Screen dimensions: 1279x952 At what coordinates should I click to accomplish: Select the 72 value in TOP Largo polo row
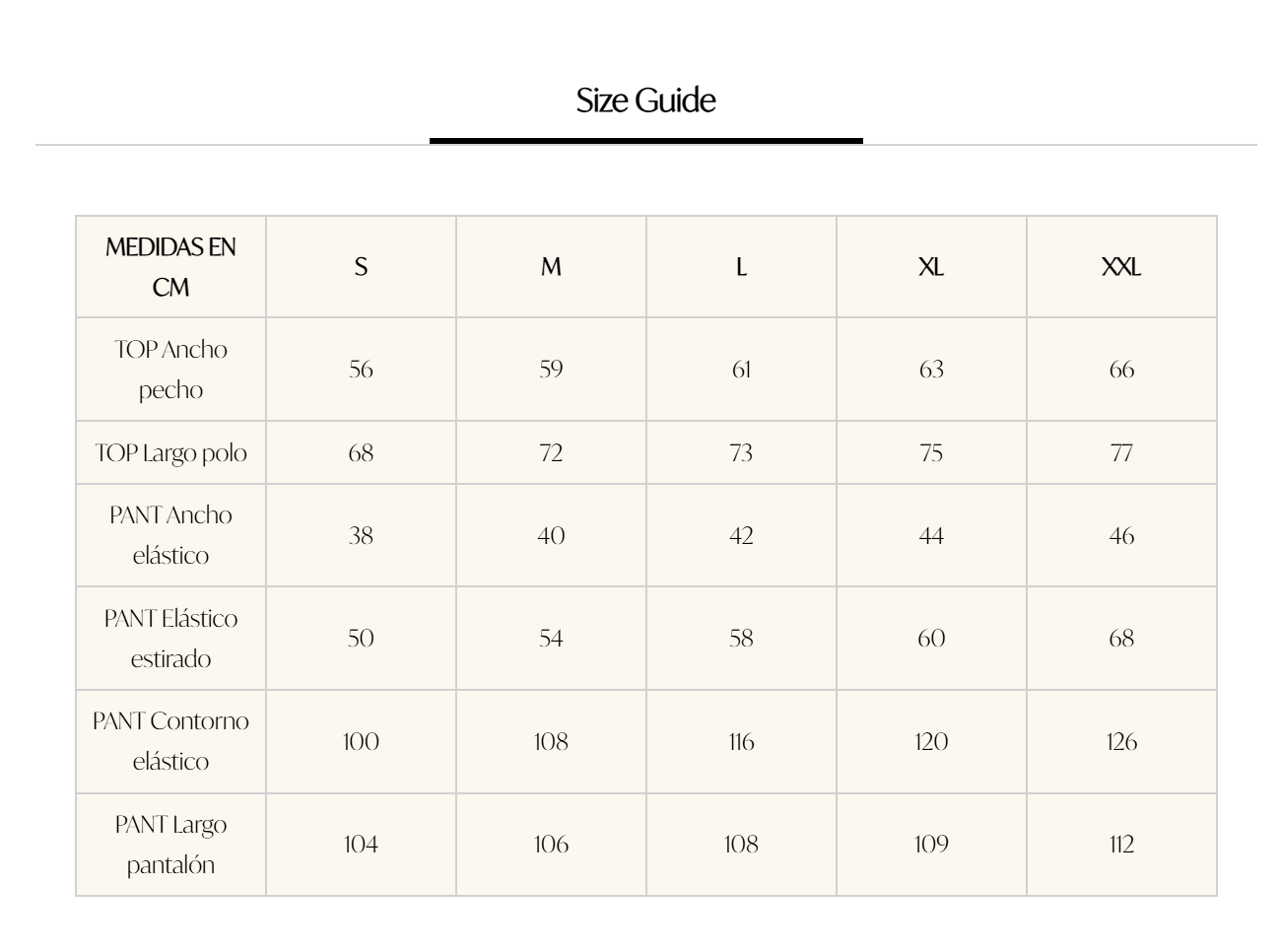coord(551,453)
